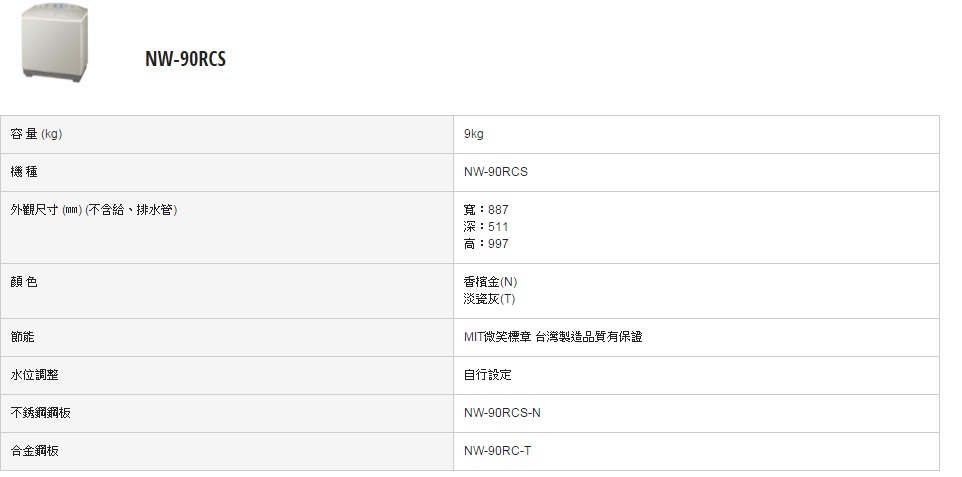Image resolution: width=962 pixels, height=477 pixels.
Task: Click the 水位調整 row label
Action: [x=34, y=375]
